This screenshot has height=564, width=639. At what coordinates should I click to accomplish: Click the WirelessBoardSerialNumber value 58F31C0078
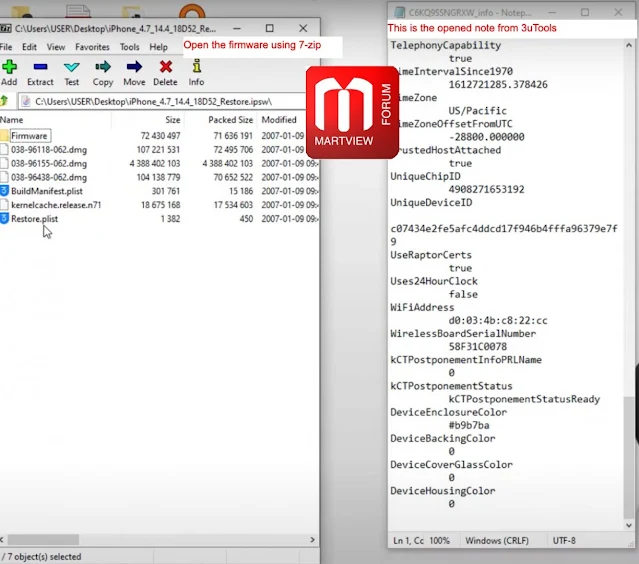[478, 347]
